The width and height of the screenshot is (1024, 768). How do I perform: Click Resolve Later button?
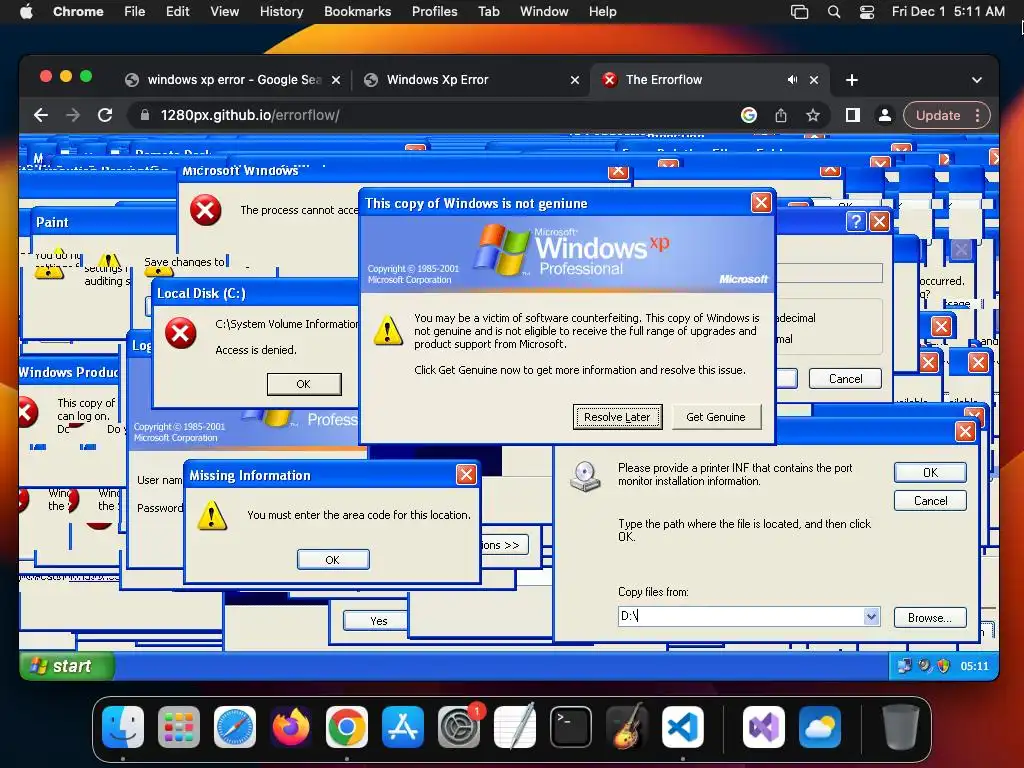tap(617, 417)
